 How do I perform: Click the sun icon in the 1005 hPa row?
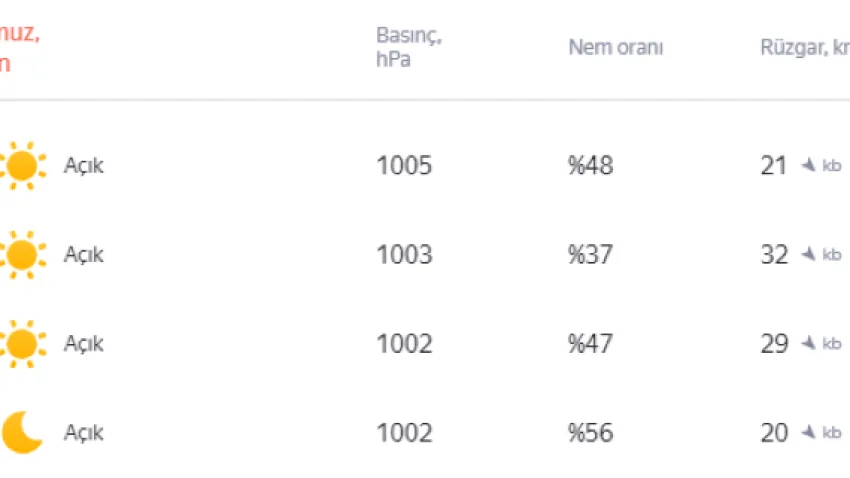(23, 166)
